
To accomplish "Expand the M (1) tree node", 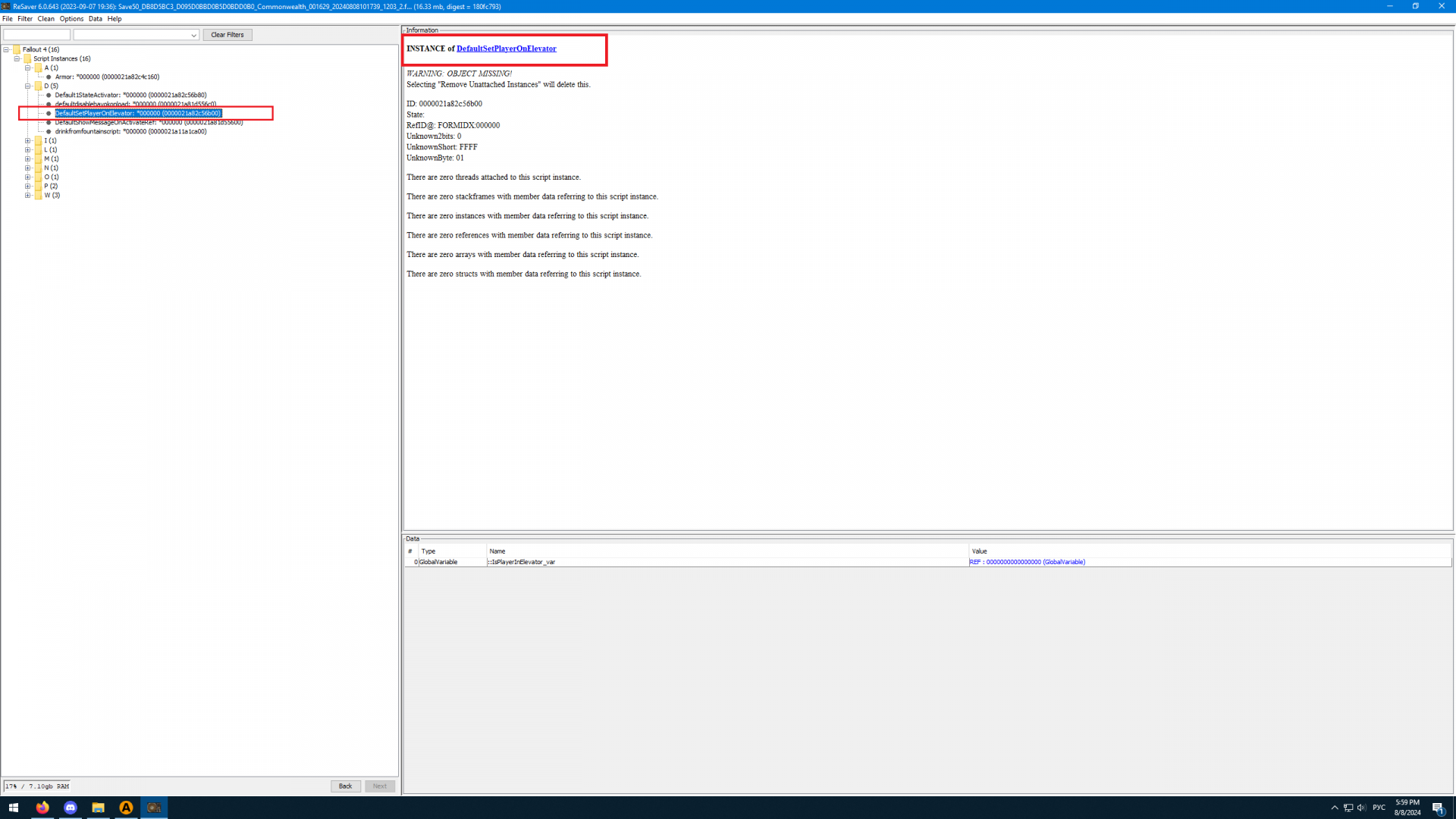I will [28, 158].
